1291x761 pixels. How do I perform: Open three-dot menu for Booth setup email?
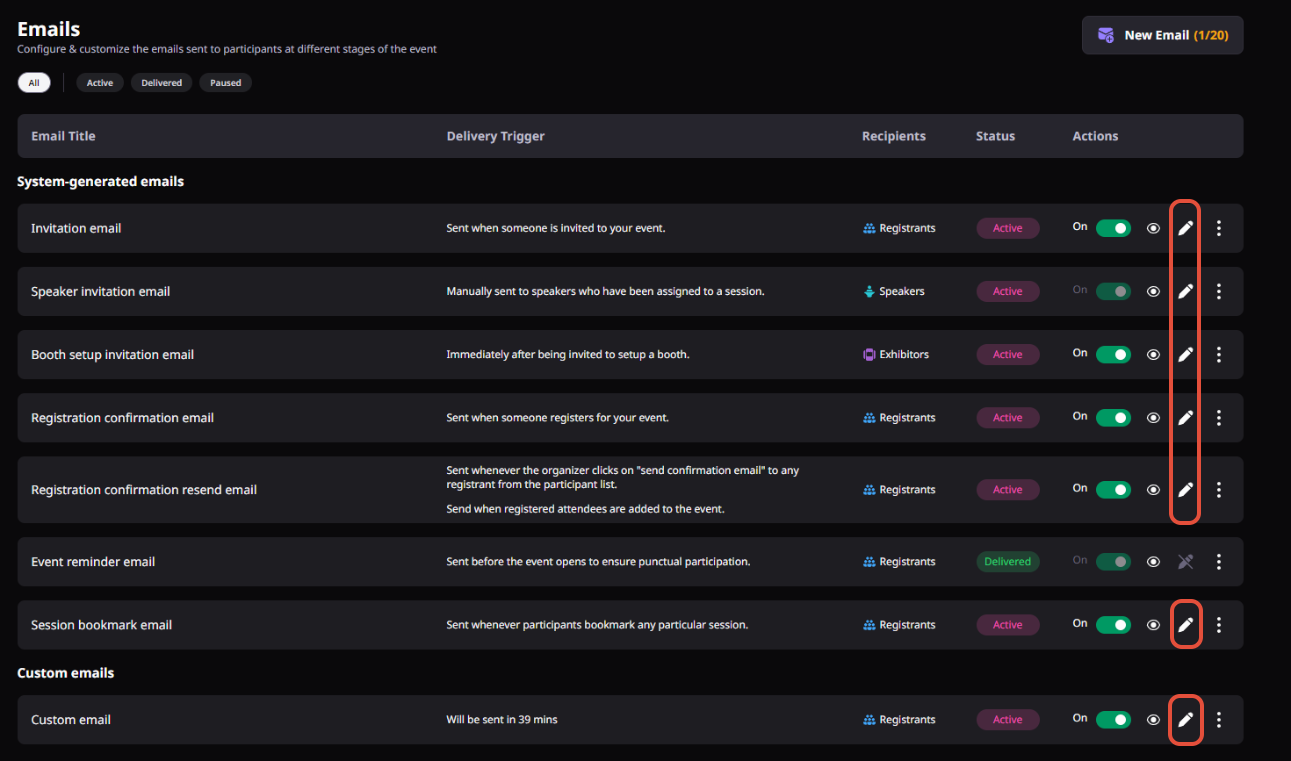[1218, 354]
